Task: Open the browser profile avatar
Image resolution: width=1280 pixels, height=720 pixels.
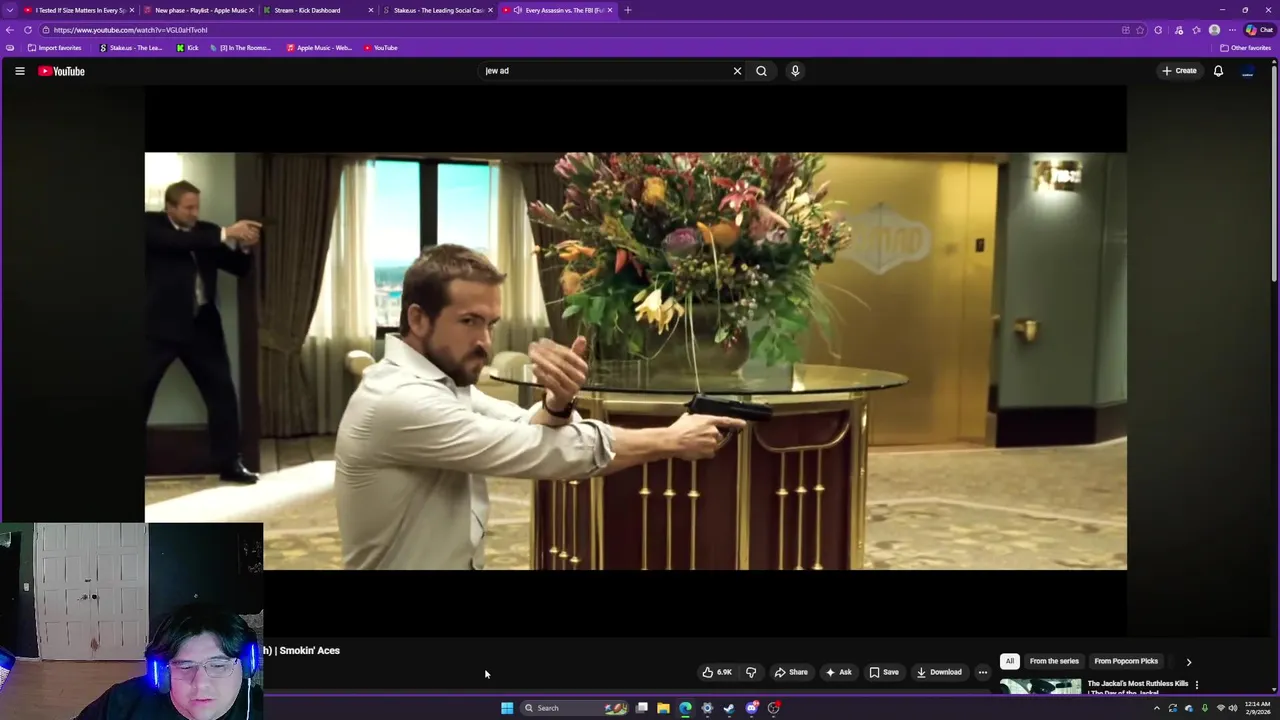Action: click(1214, 30)
